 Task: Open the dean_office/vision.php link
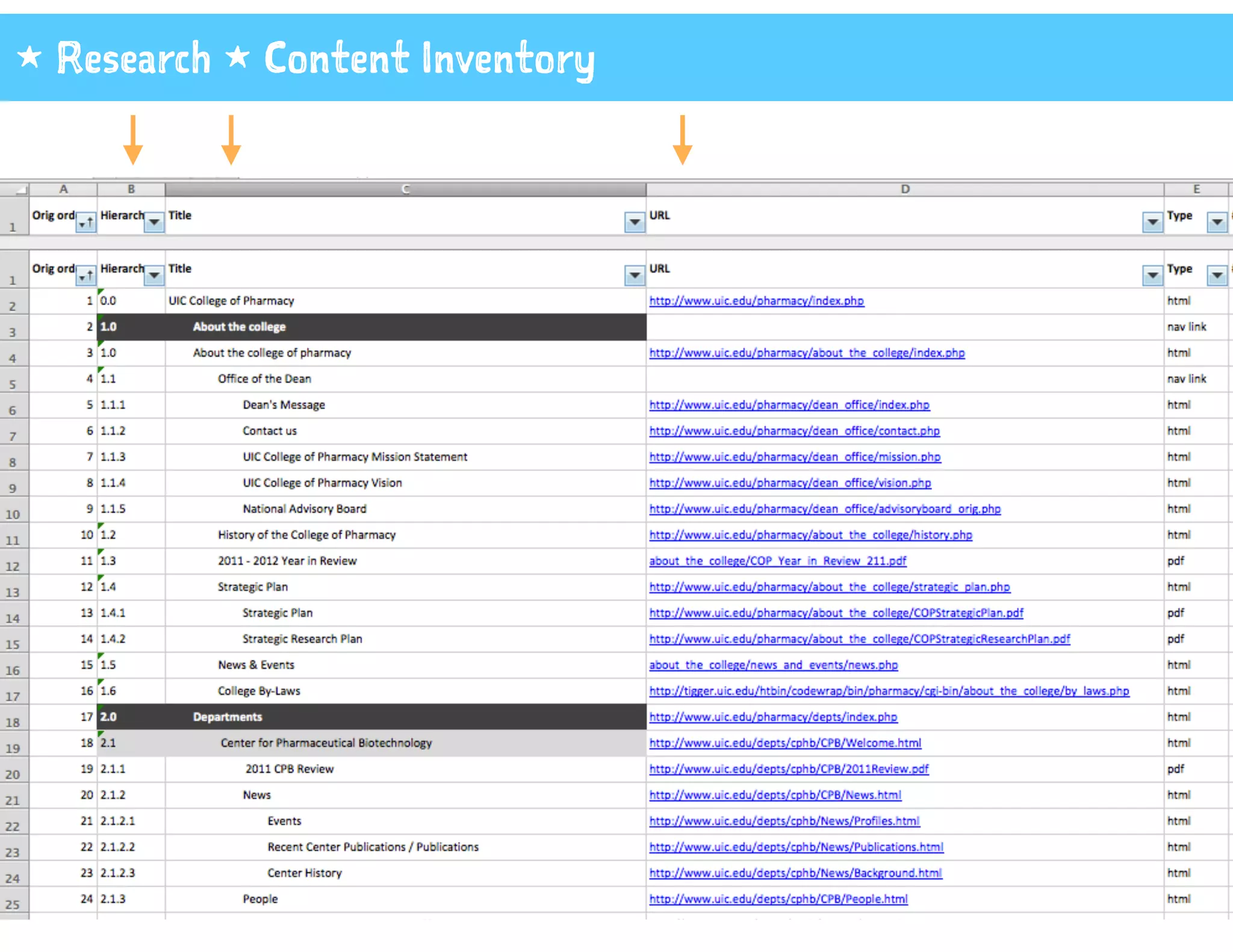point(790,483)
